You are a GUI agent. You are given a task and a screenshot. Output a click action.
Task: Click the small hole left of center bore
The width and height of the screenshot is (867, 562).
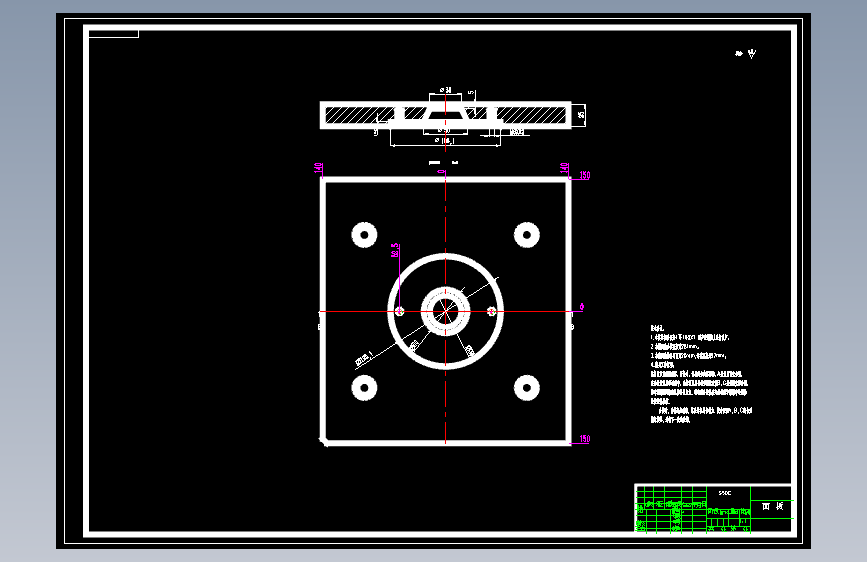tap(399, 311)
